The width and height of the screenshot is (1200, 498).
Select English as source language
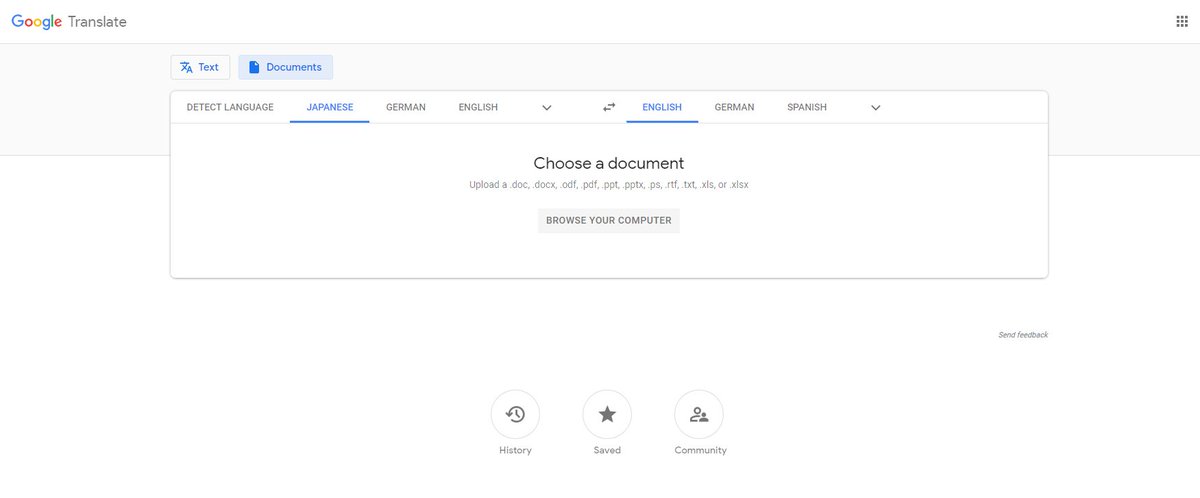[478, 107]
